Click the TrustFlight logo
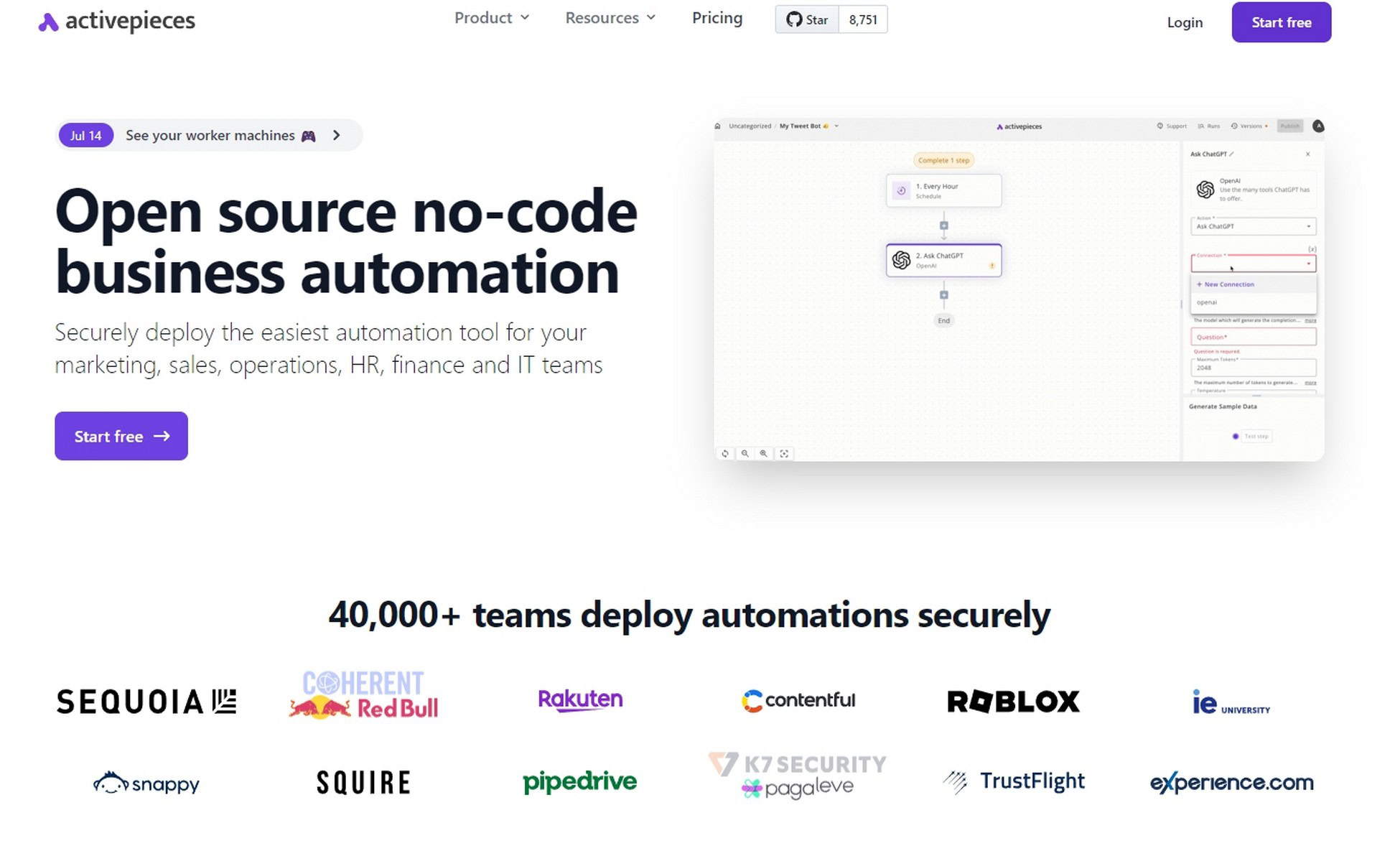 (1014, 781)
